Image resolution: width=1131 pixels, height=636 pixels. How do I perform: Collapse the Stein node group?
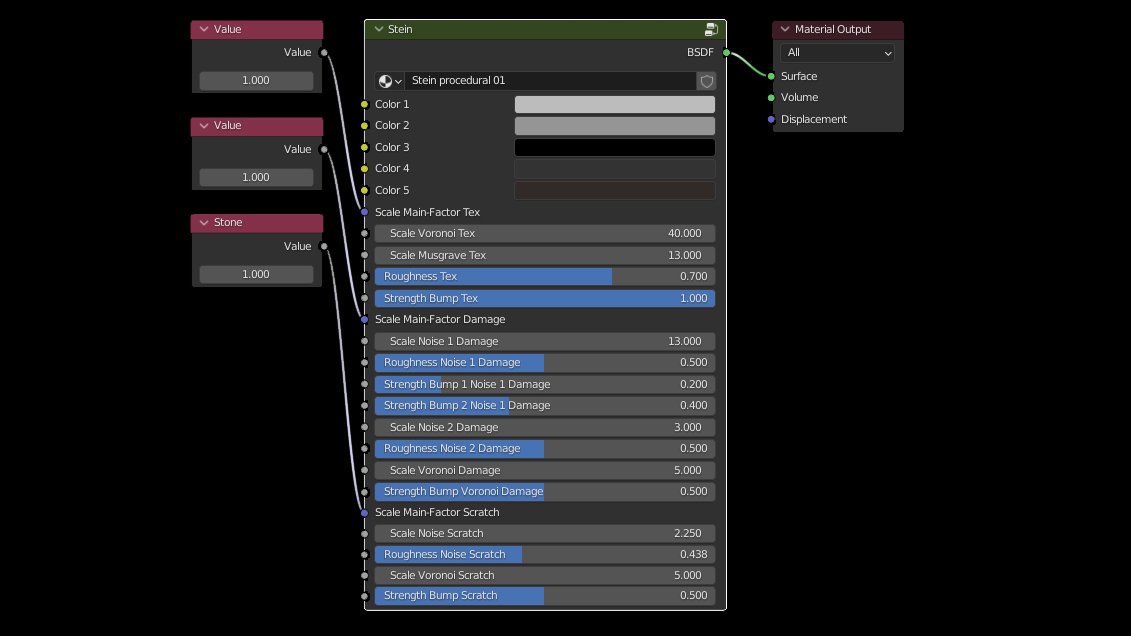coord(379,30)
